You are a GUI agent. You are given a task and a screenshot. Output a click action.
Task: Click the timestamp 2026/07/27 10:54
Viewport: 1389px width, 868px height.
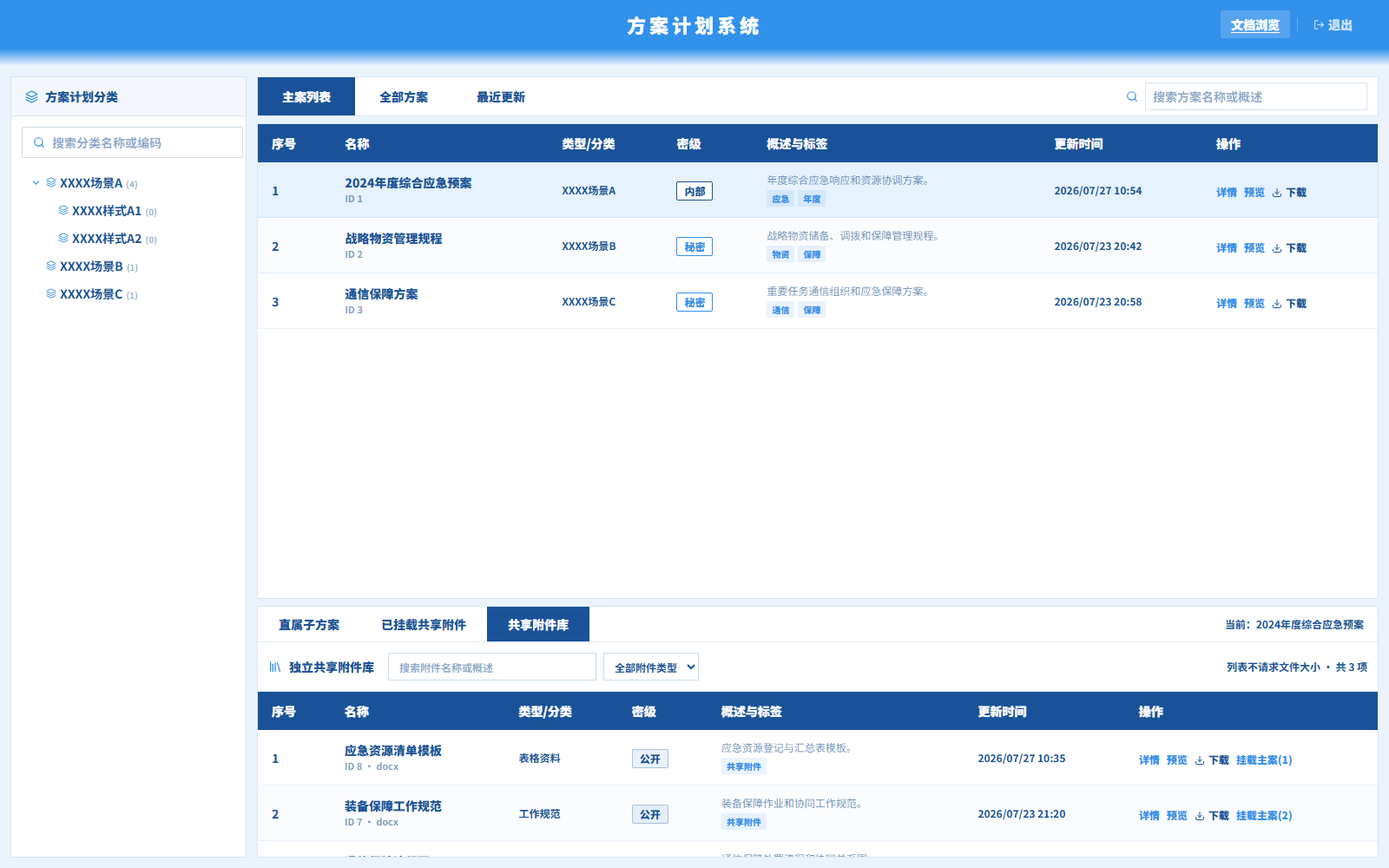(x=1098, y=191)
